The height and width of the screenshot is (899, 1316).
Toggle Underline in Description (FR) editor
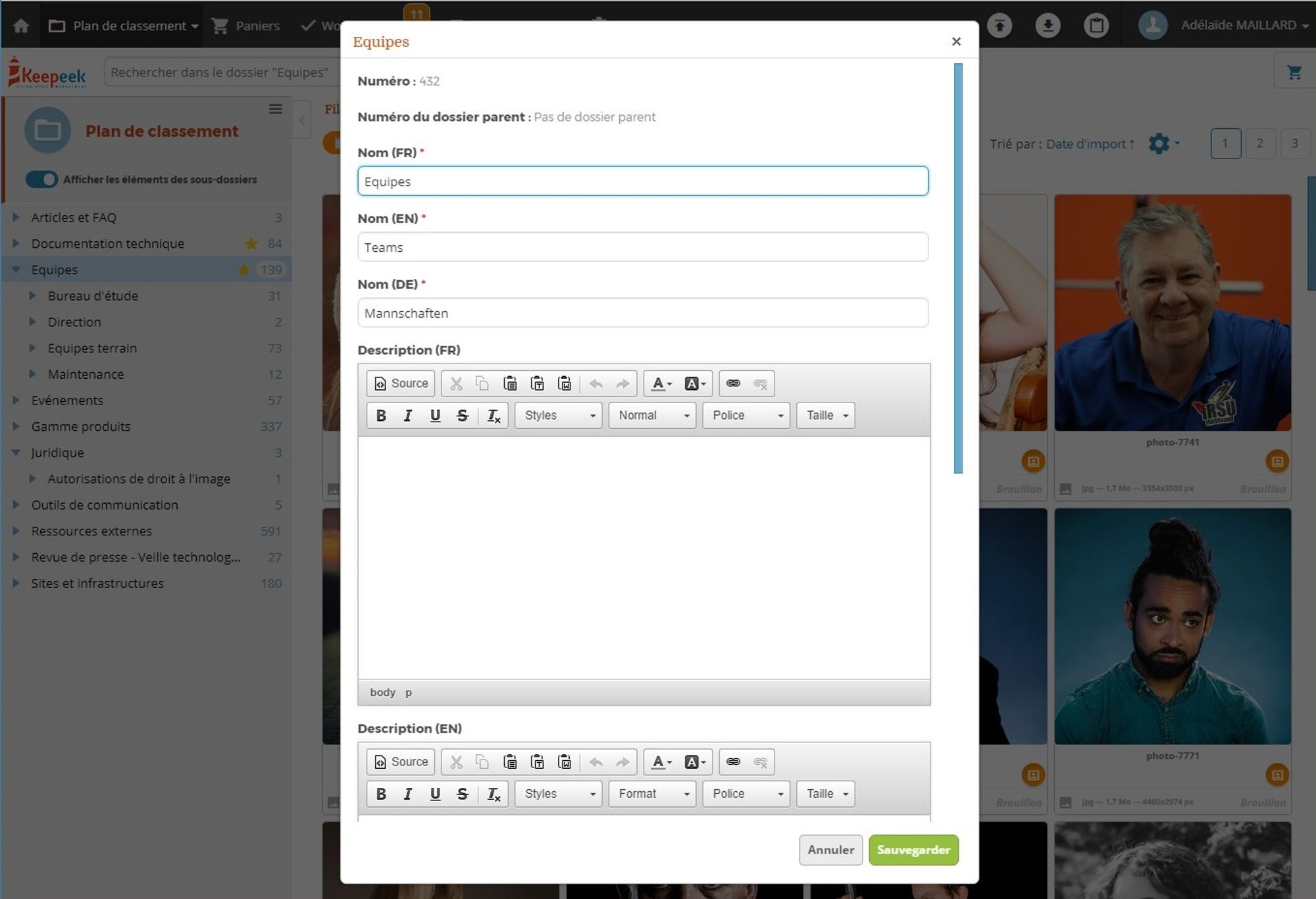pos(435,416)
